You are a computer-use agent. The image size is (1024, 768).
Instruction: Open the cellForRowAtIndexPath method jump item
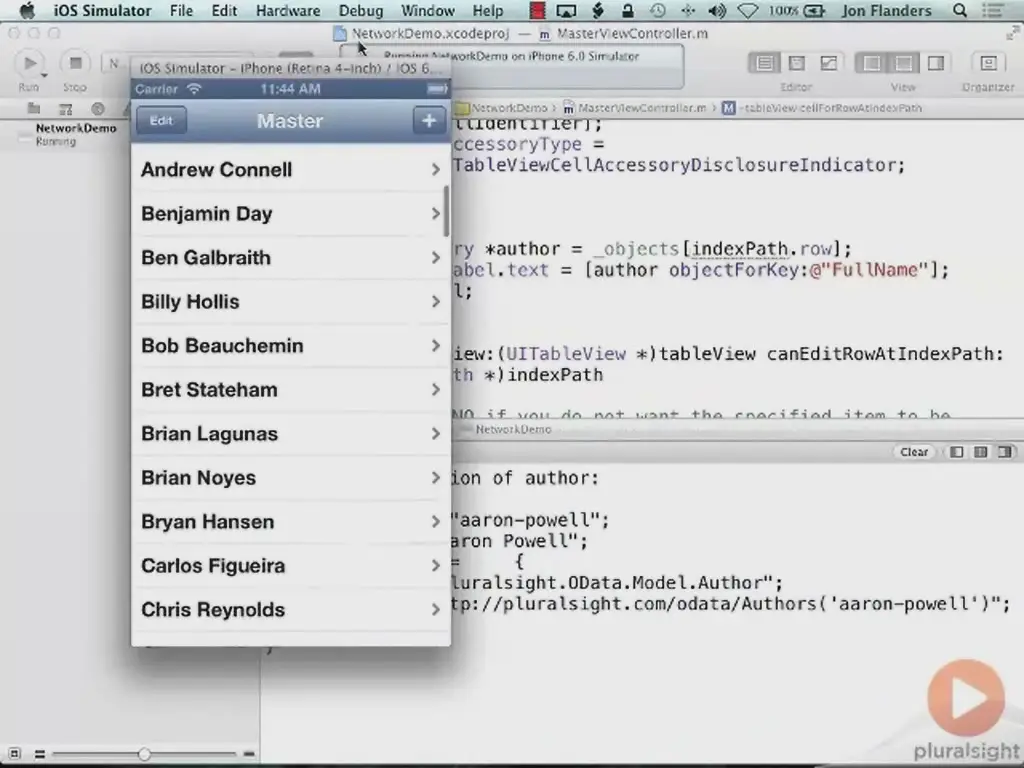coord(822,108)
